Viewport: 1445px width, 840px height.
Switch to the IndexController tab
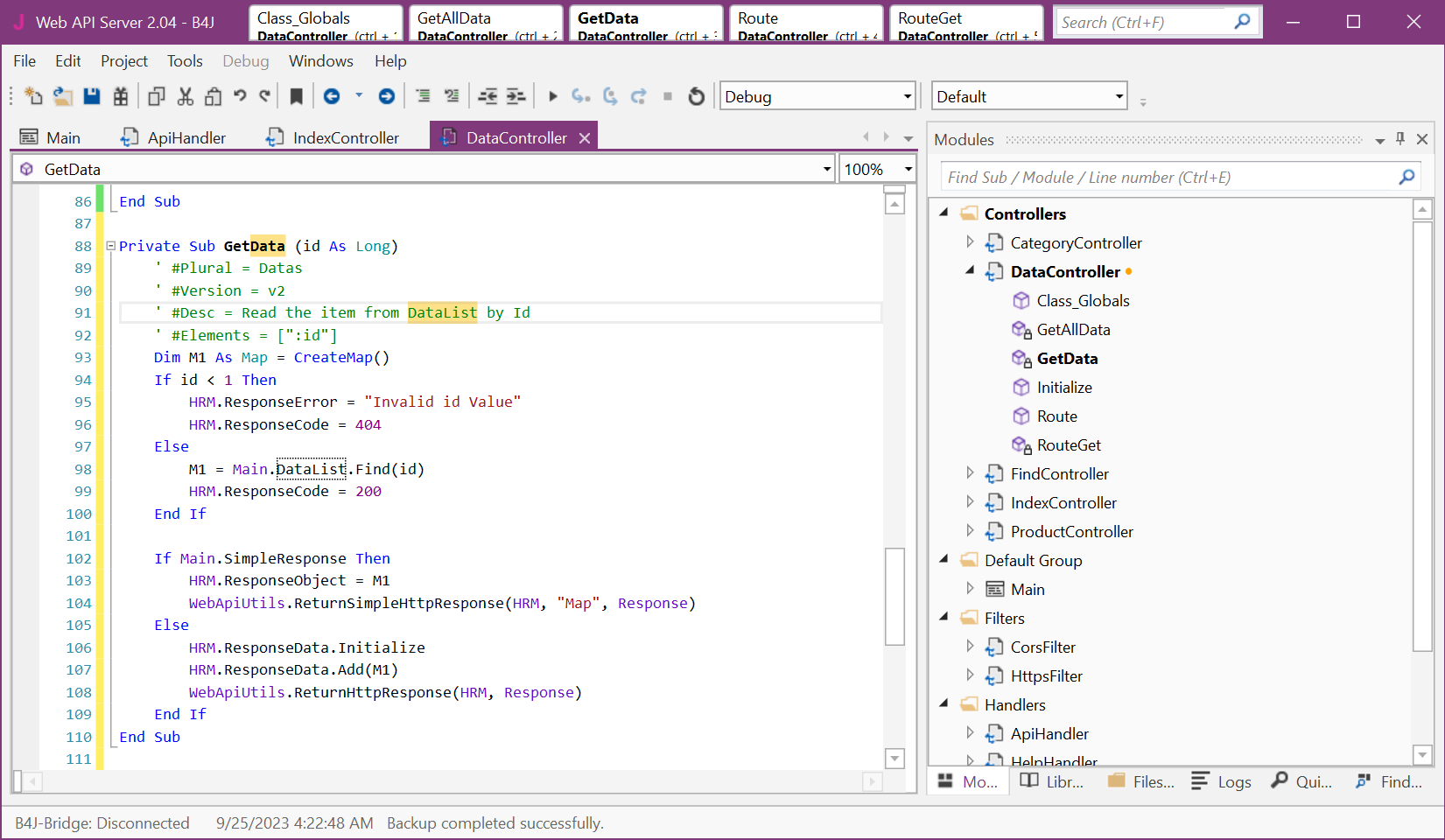pos(345,138)
